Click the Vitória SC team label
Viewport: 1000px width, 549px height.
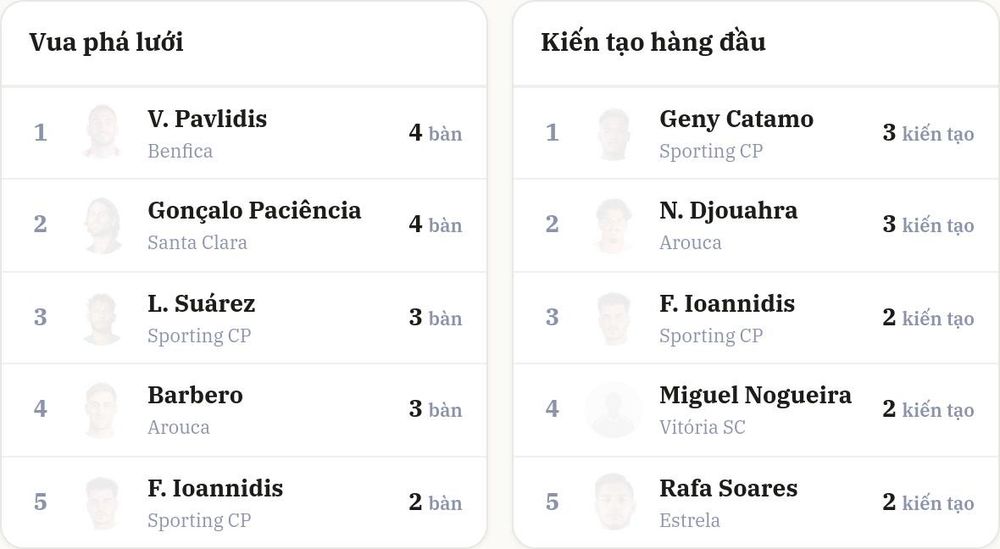coord(702,427)
